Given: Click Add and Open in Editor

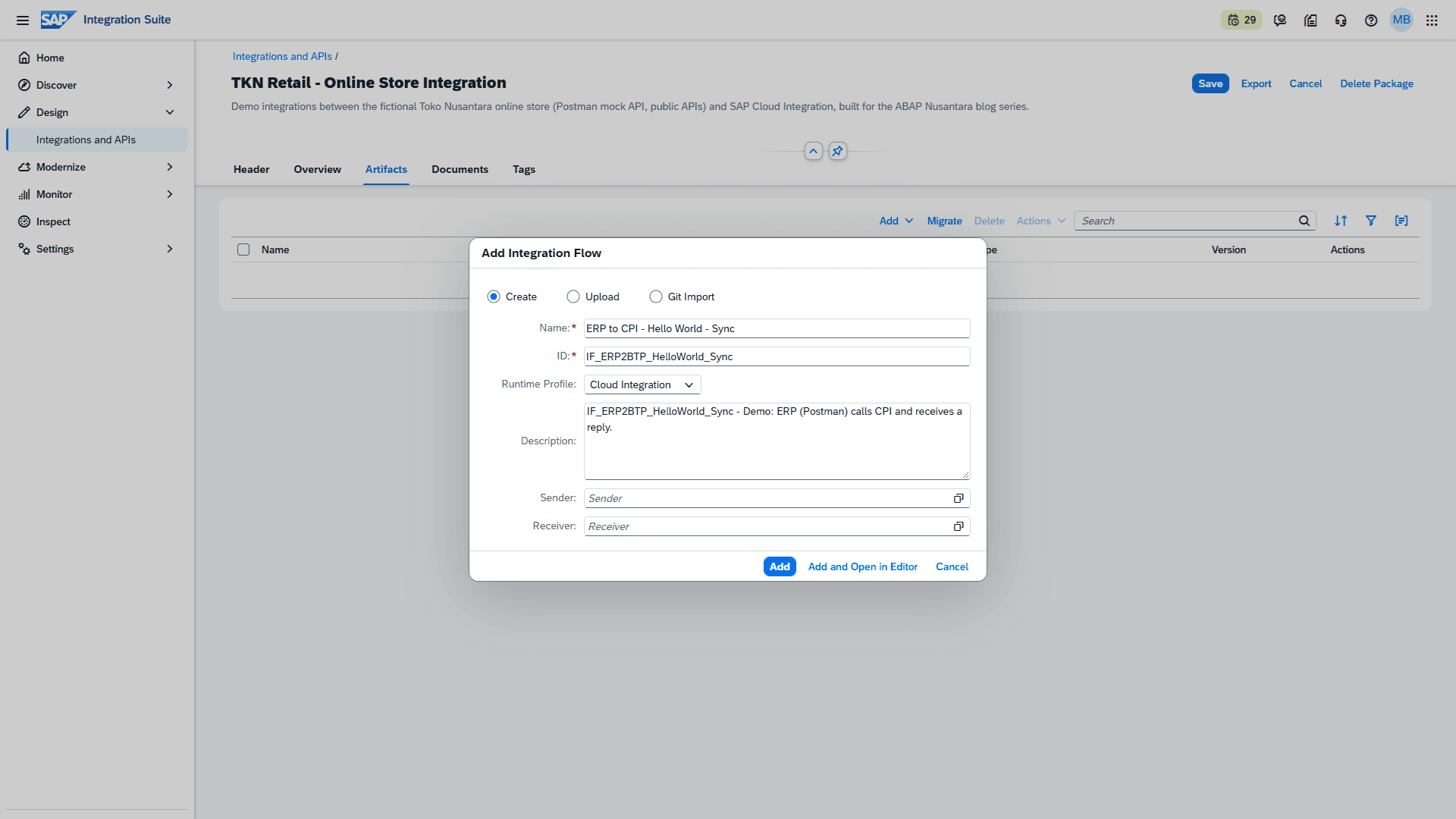Looking at the screenshot, I should (x=862, y=566).
